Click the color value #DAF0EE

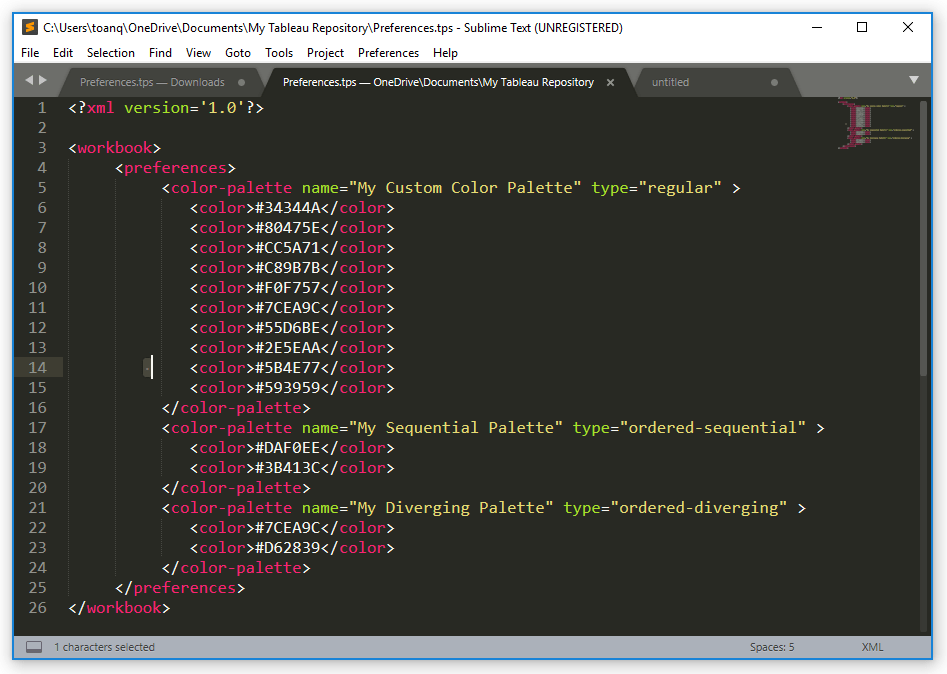click(x=287, y=448)
